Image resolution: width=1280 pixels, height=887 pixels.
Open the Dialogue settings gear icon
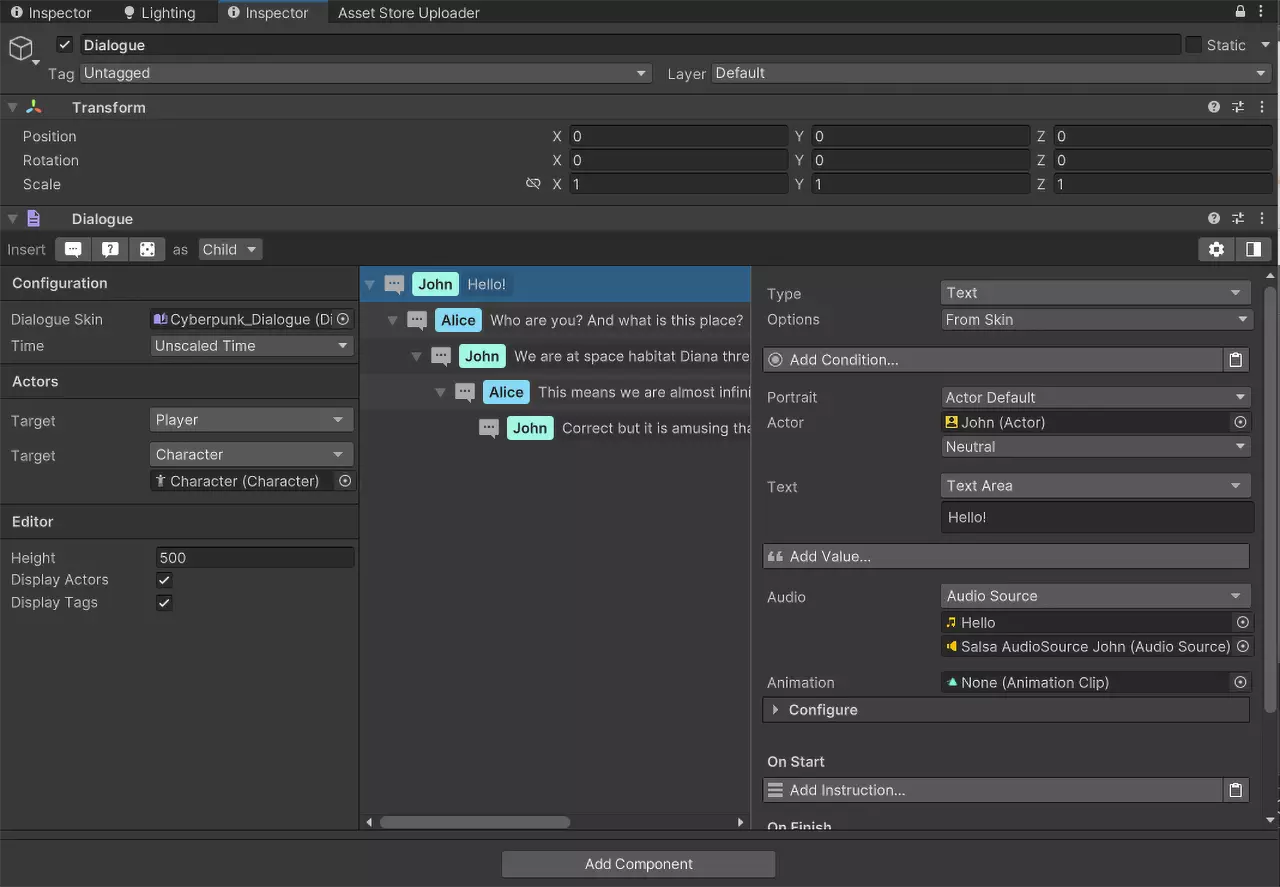coord(1216,250)
